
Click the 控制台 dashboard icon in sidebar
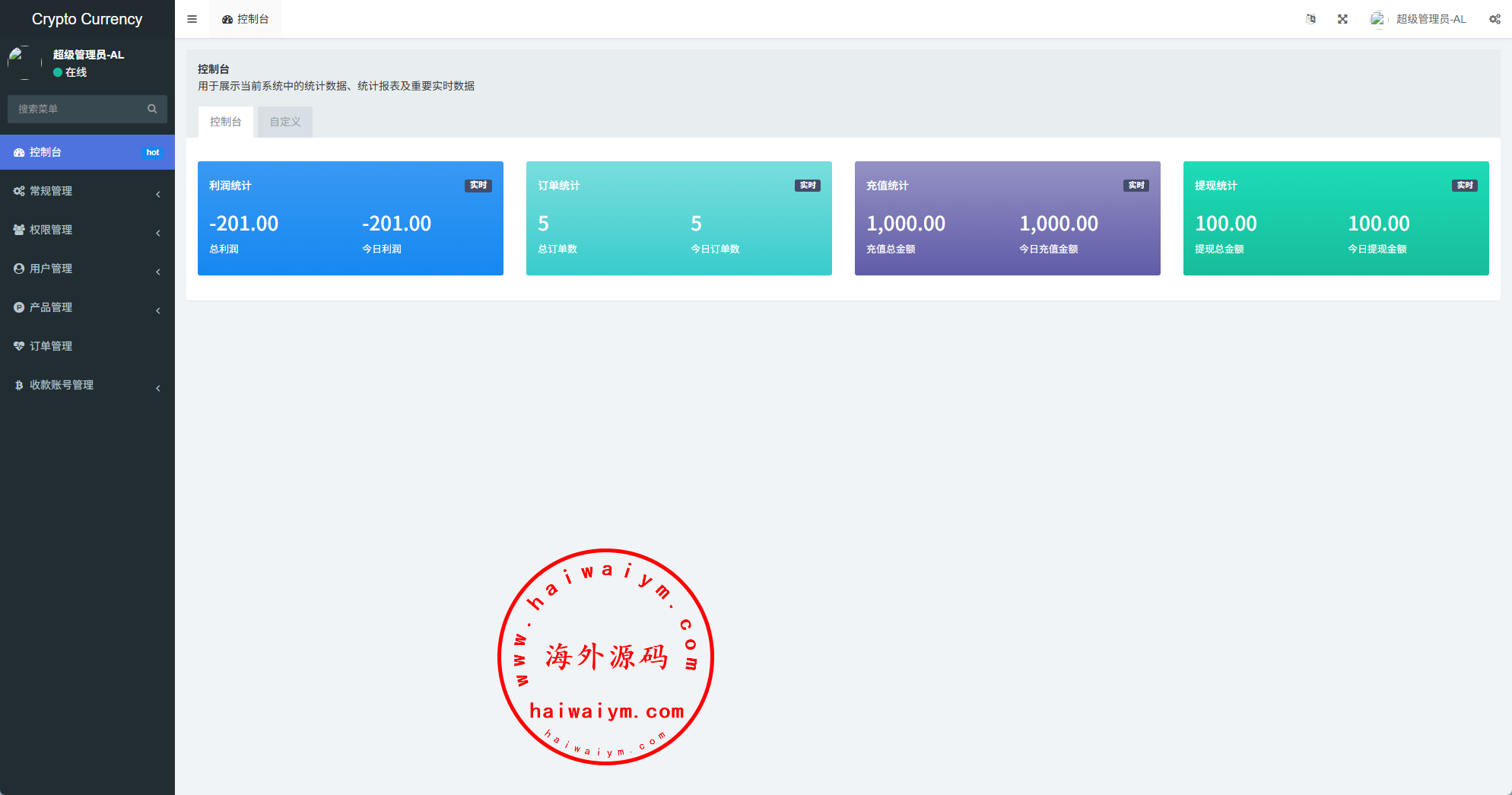19,152
